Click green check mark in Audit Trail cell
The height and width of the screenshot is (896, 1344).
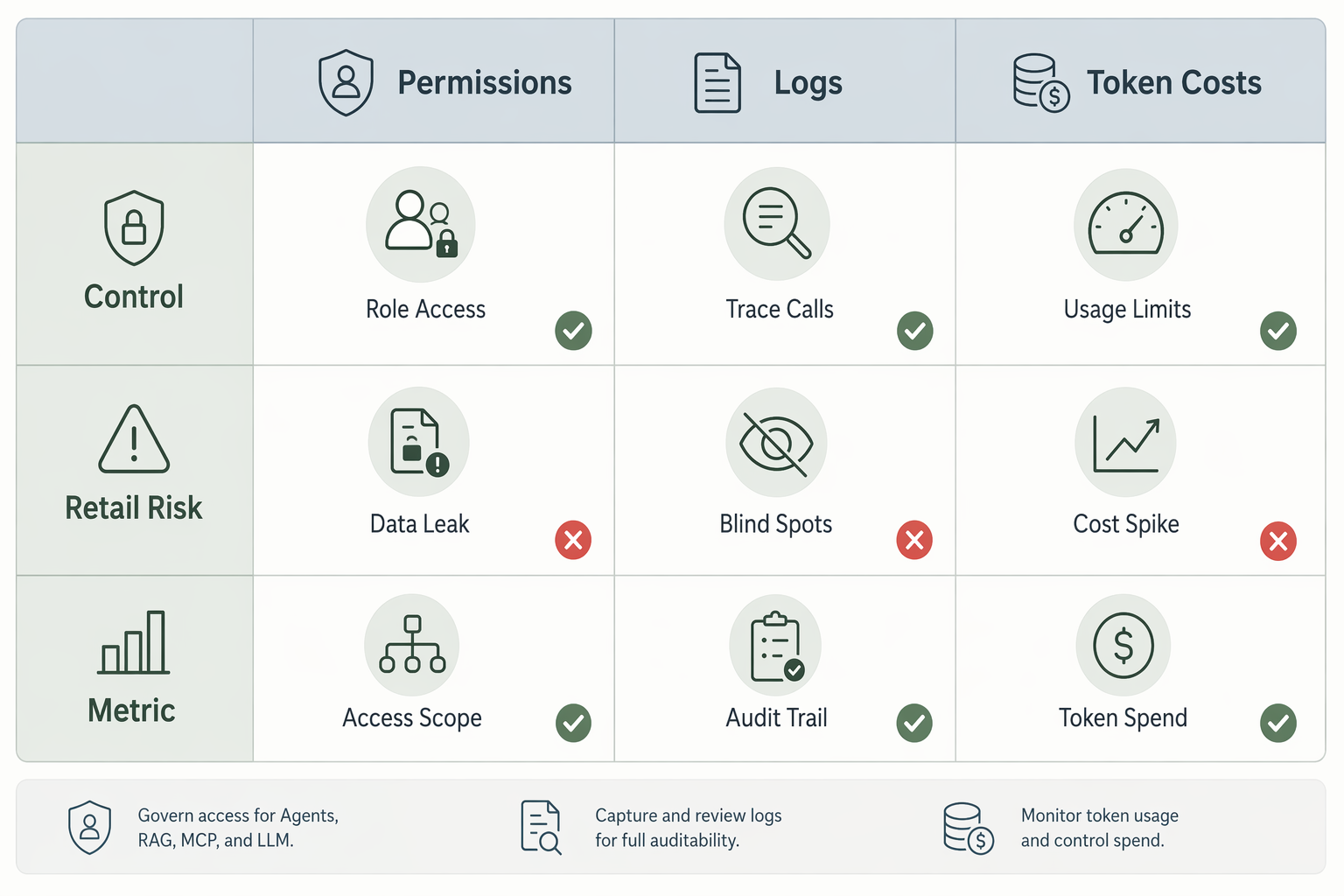point(915,723)
